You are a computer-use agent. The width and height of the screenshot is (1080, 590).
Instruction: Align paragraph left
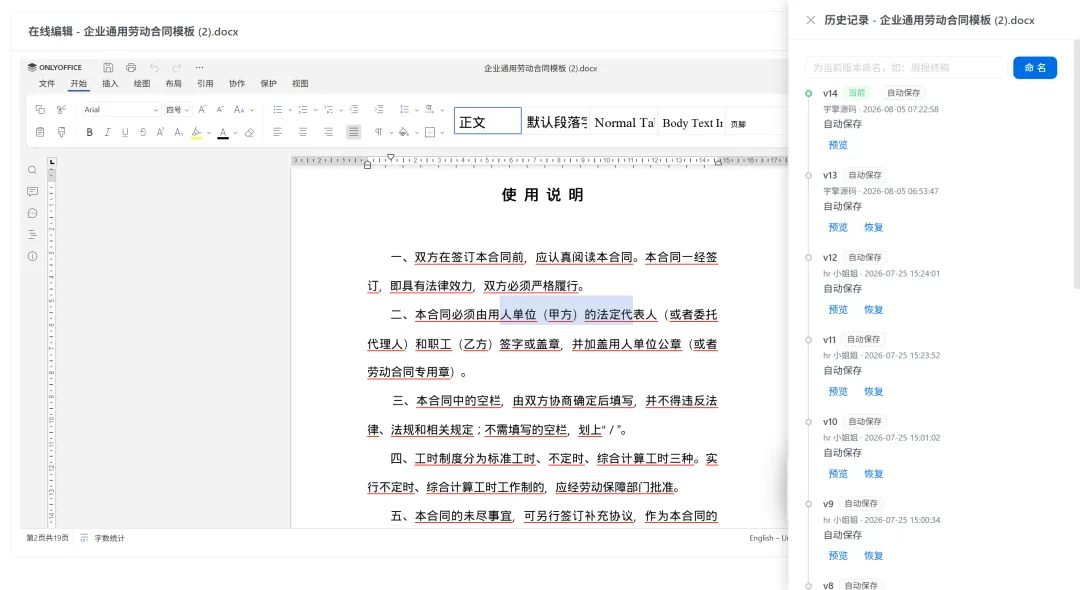click(x=278, y=132)
